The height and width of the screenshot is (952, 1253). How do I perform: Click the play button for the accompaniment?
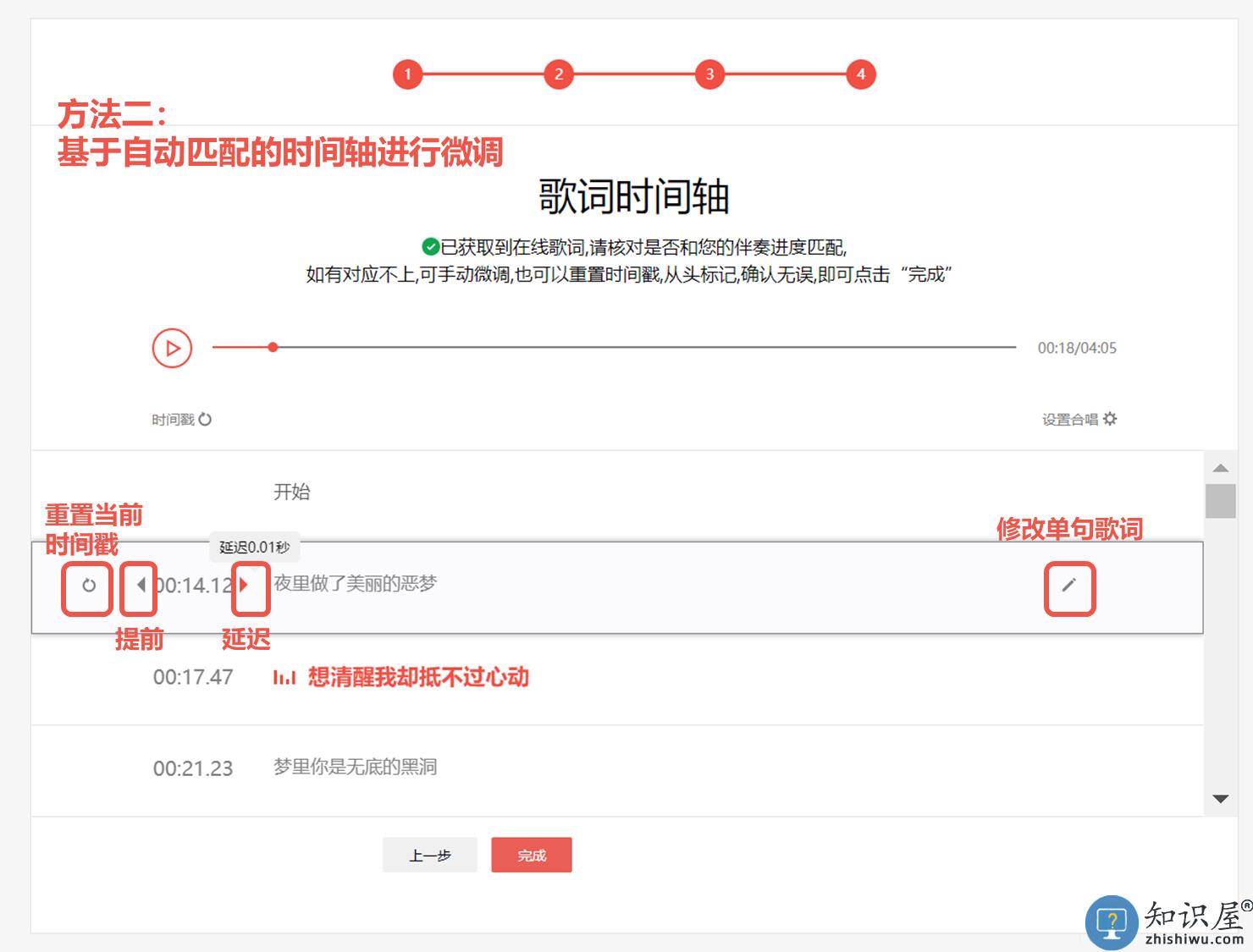pyautogui.click(x=173, y=348)
